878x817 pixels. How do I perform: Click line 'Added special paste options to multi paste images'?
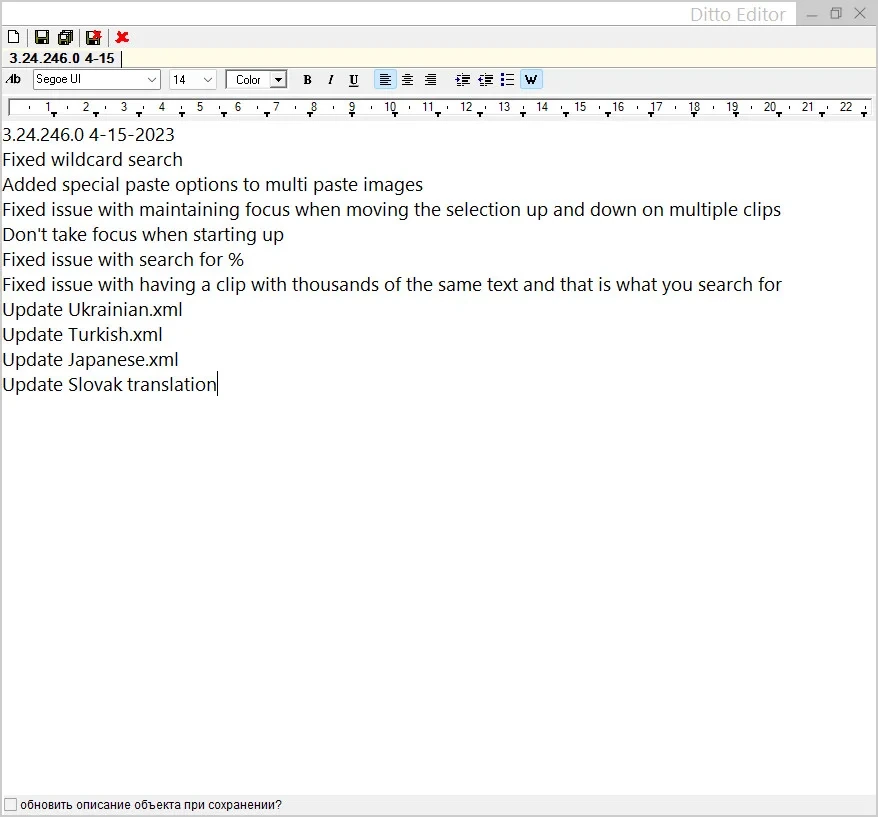pos(213,185)
